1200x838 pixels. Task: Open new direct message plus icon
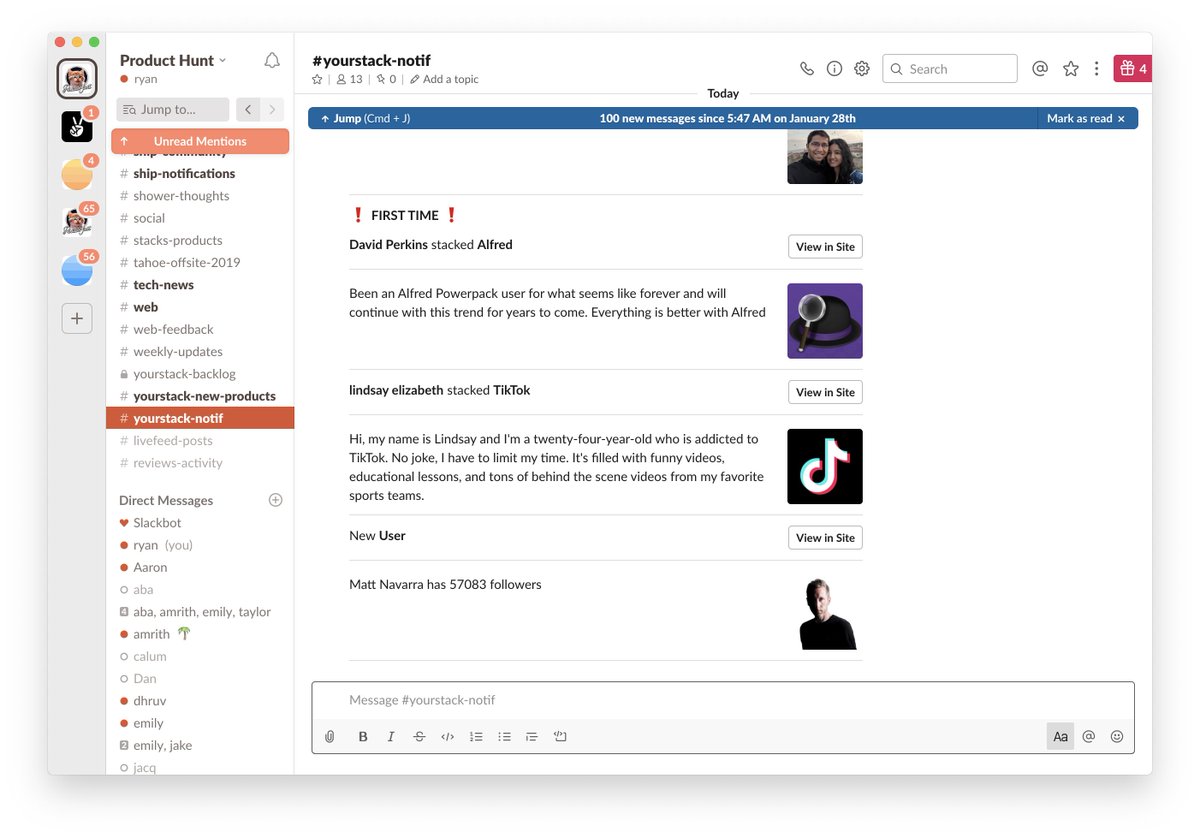pyautogui.click(x=276, y=500)
